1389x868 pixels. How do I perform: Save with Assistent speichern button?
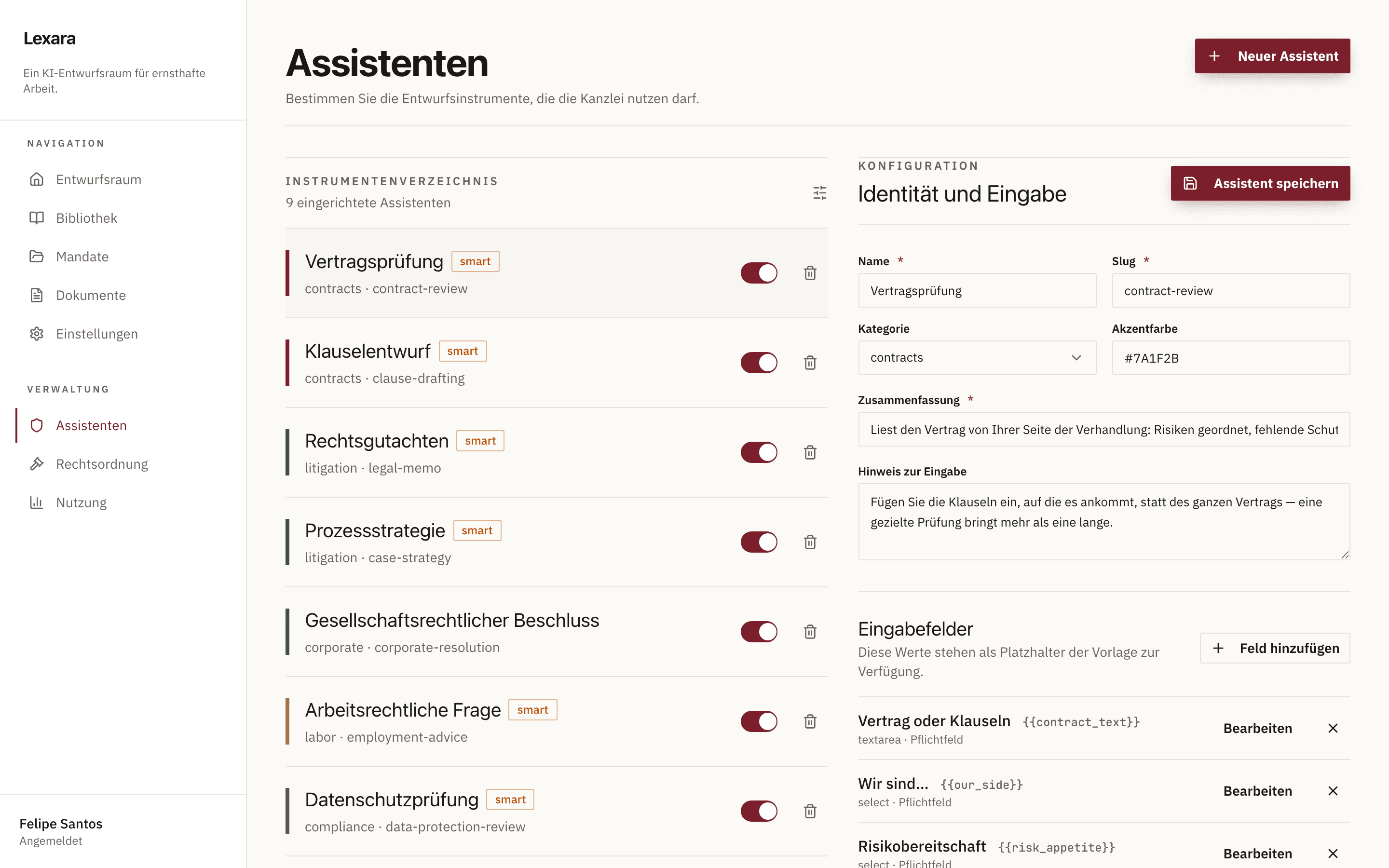point(1260,183)
